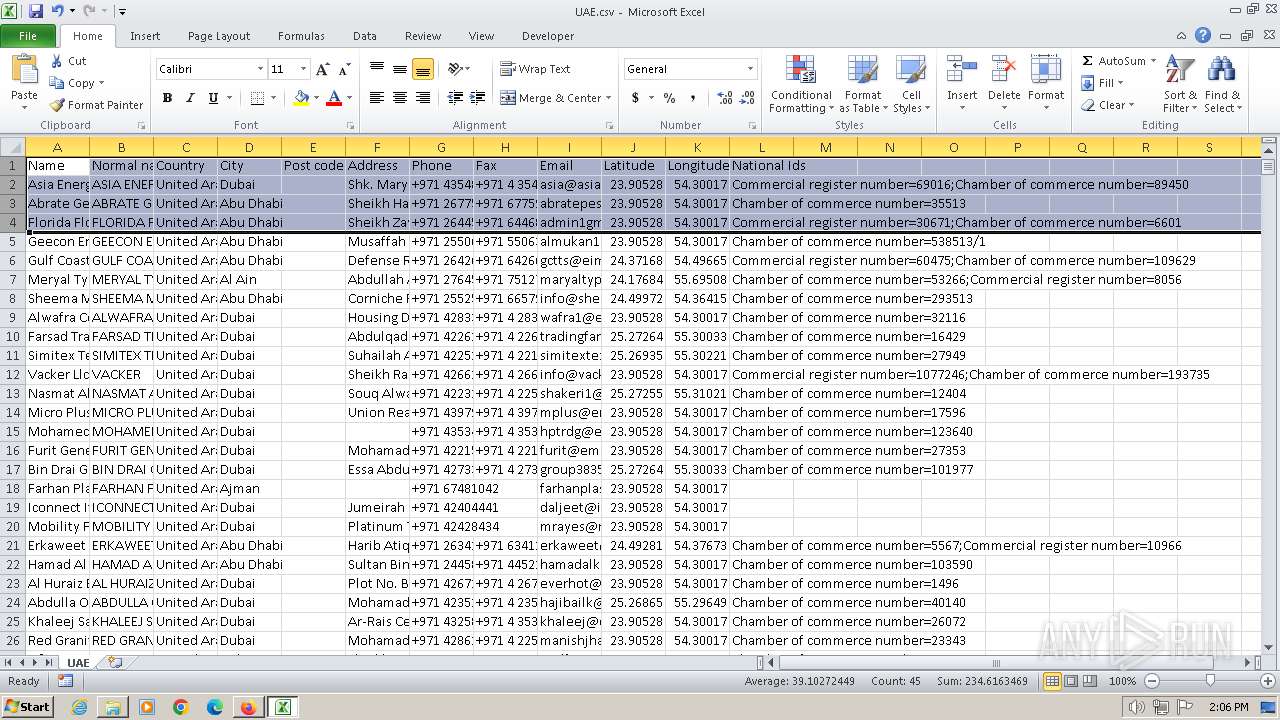Open the font size dropdown
The image size is (1280, 720).
304,69
